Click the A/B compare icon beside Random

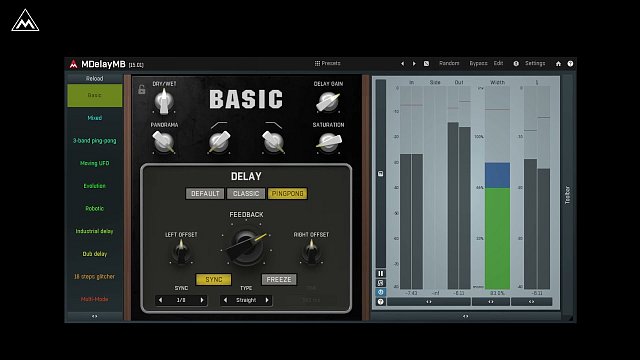pyautogui.click(x=426, y=64)
